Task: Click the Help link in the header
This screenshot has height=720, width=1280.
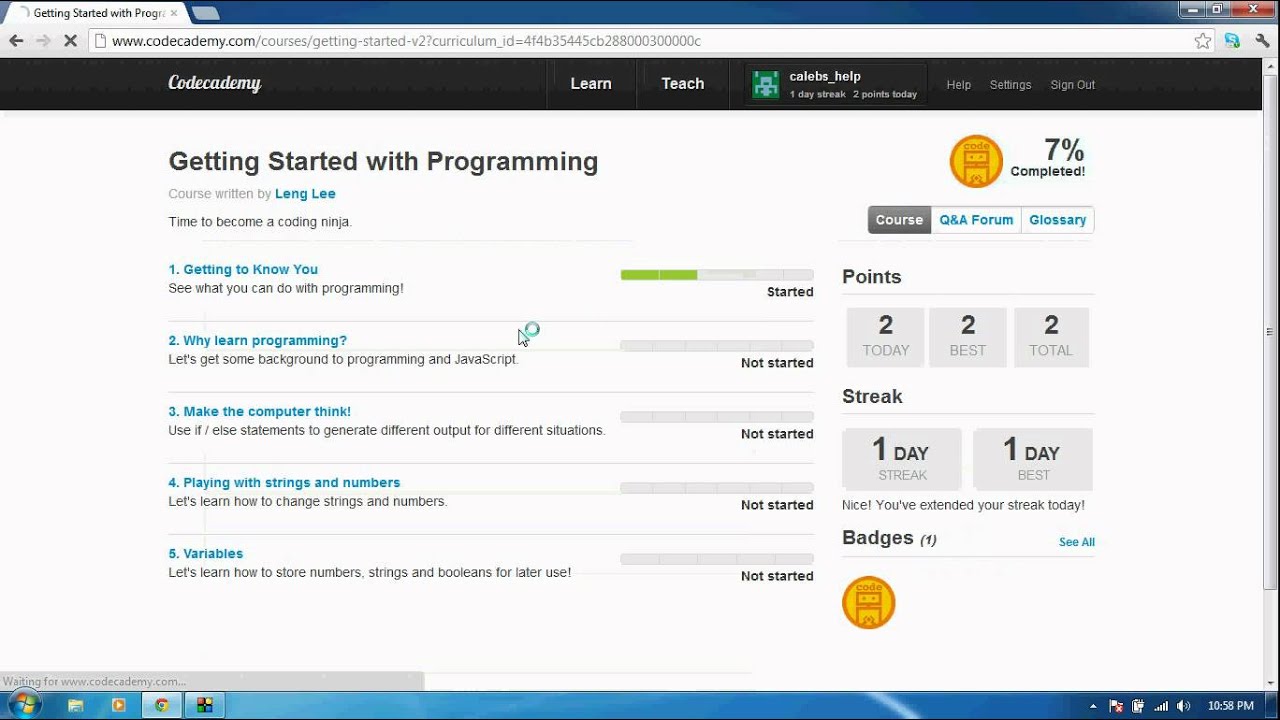Action: (x=959, y=85)
